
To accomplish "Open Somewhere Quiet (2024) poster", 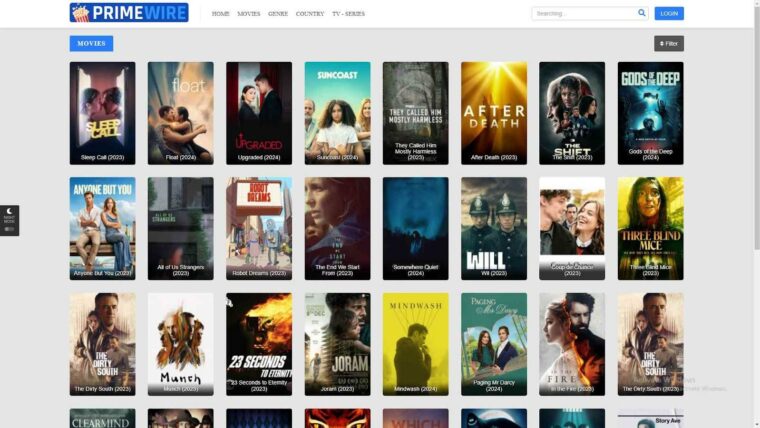I will click(415, 228).
